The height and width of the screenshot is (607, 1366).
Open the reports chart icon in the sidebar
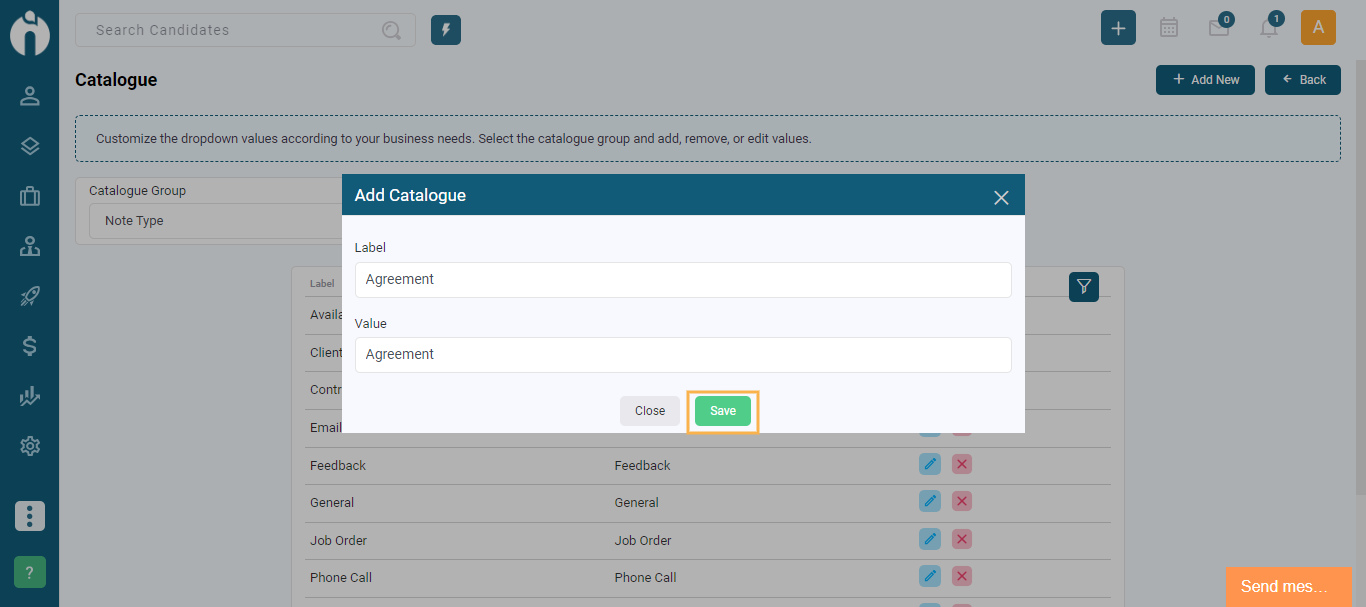click(30, 396)
